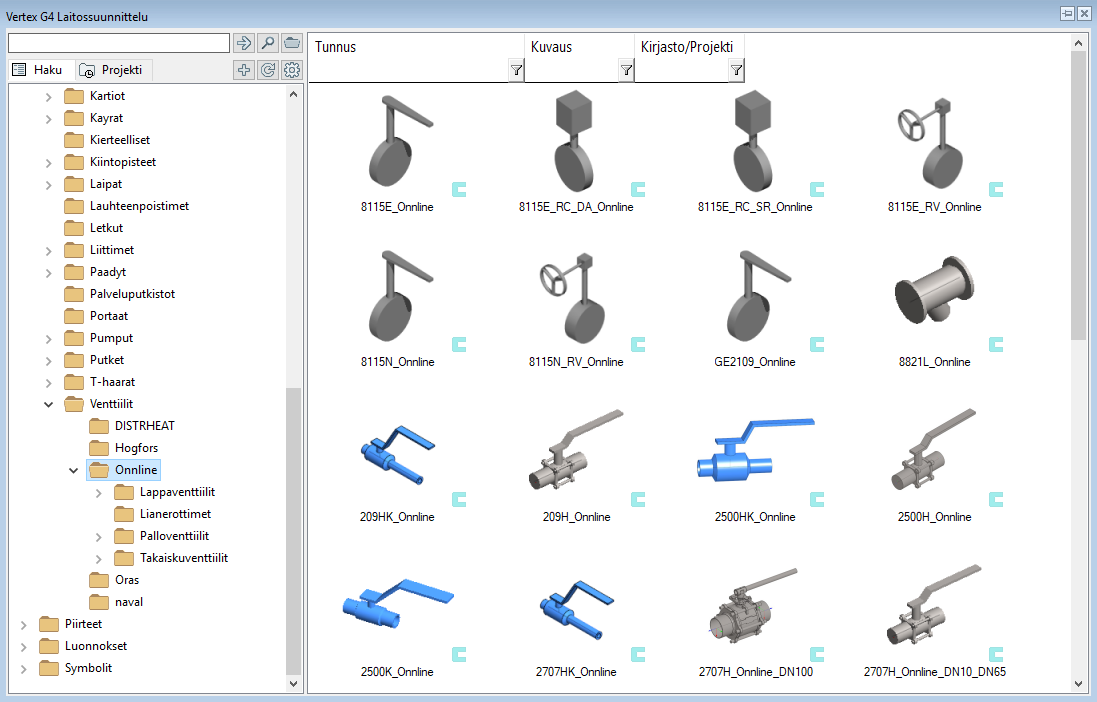Expand the Pumput folder
The height and width of the screenshot is (702, 1097).
49,338
